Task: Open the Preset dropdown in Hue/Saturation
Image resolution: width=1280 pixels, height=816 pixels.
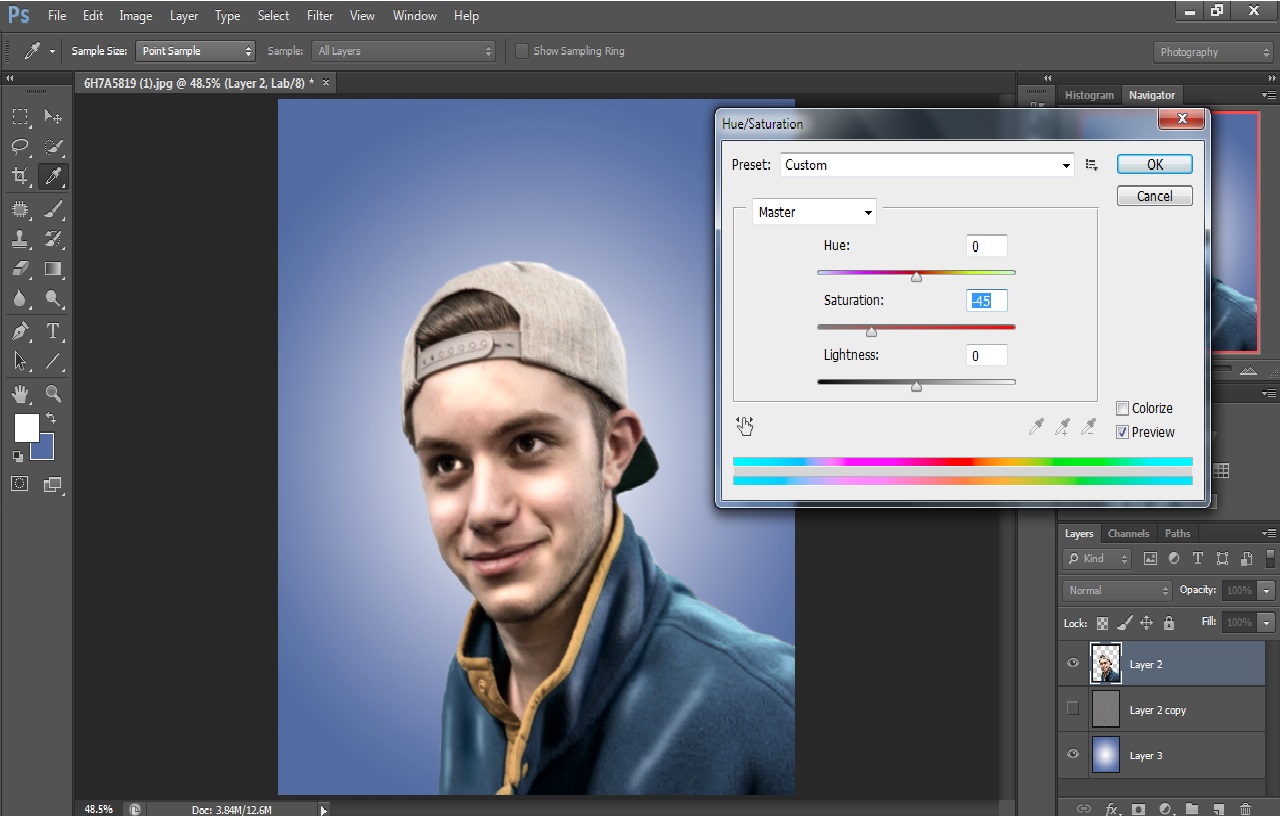Action: pos(927,165)
